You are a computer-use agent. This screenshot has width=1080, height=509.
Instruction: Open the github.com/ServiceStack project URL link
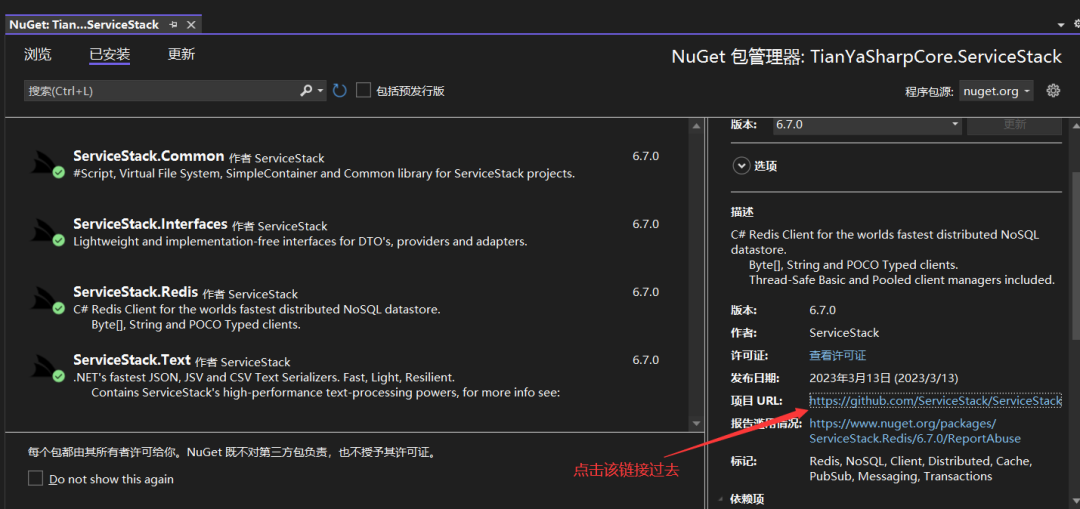pos(935,400)
